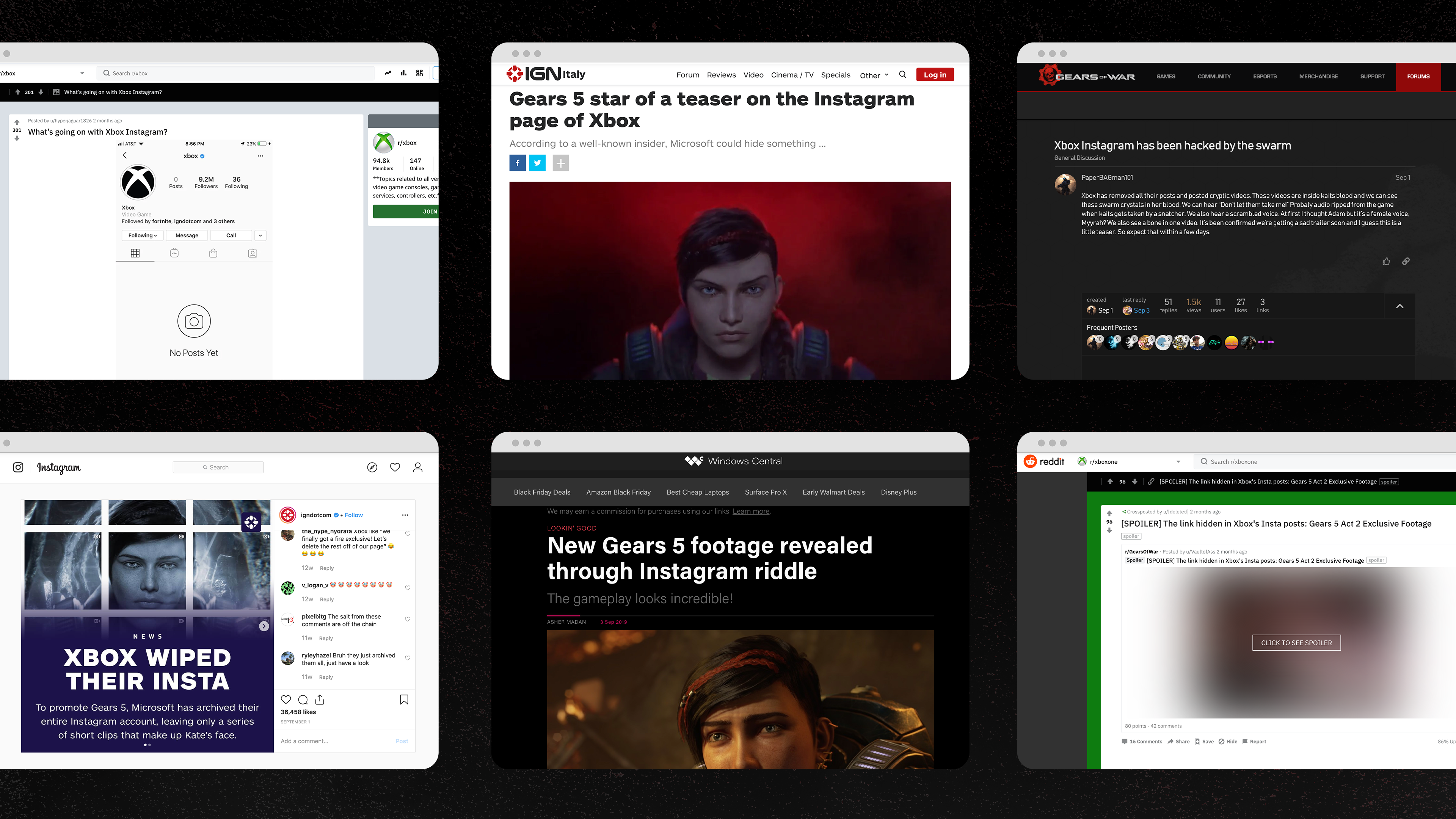Upvote the r/xboxone spoiler post

coord(1109,514)
